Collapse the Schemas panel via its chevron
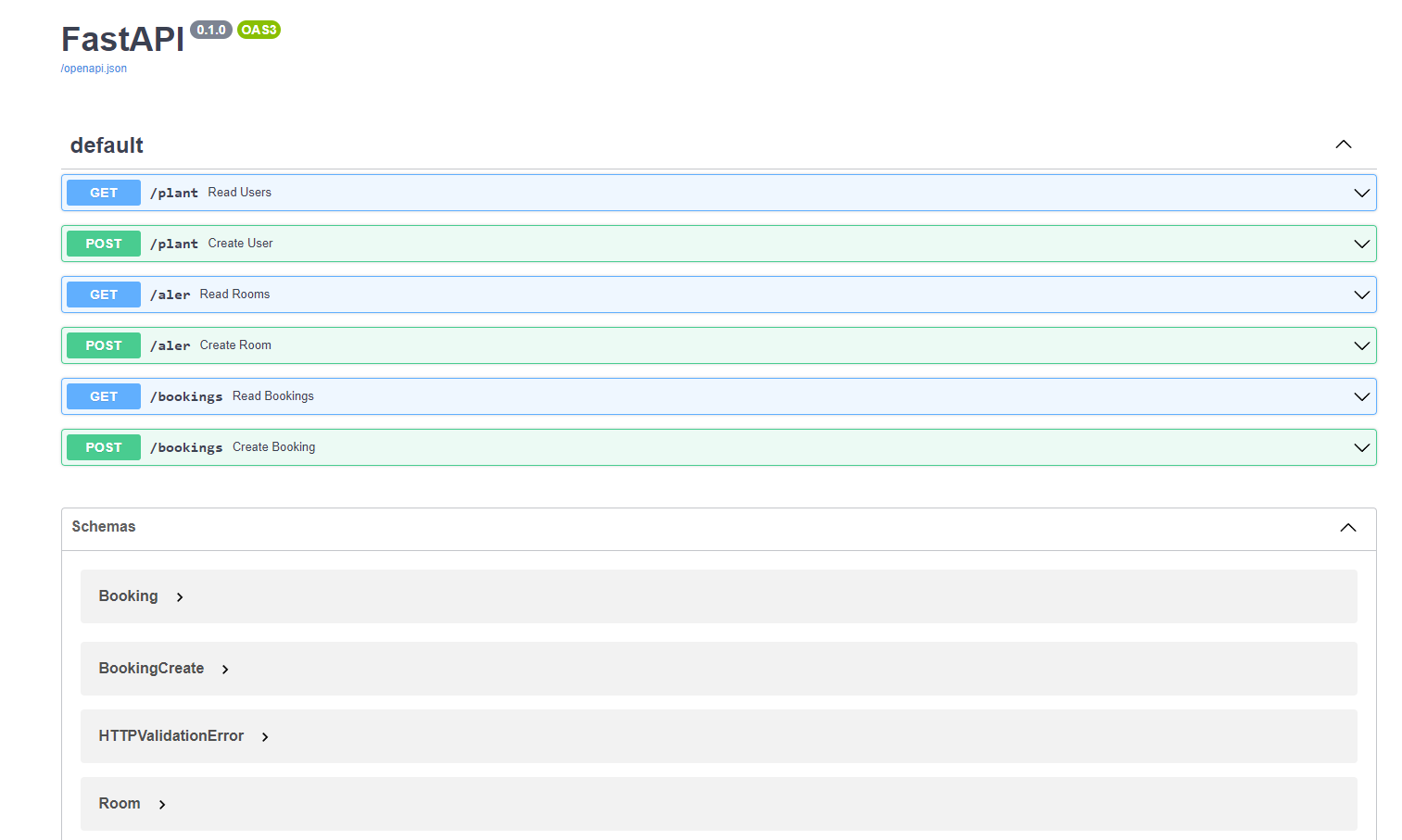 click(x=1347, y=527)
